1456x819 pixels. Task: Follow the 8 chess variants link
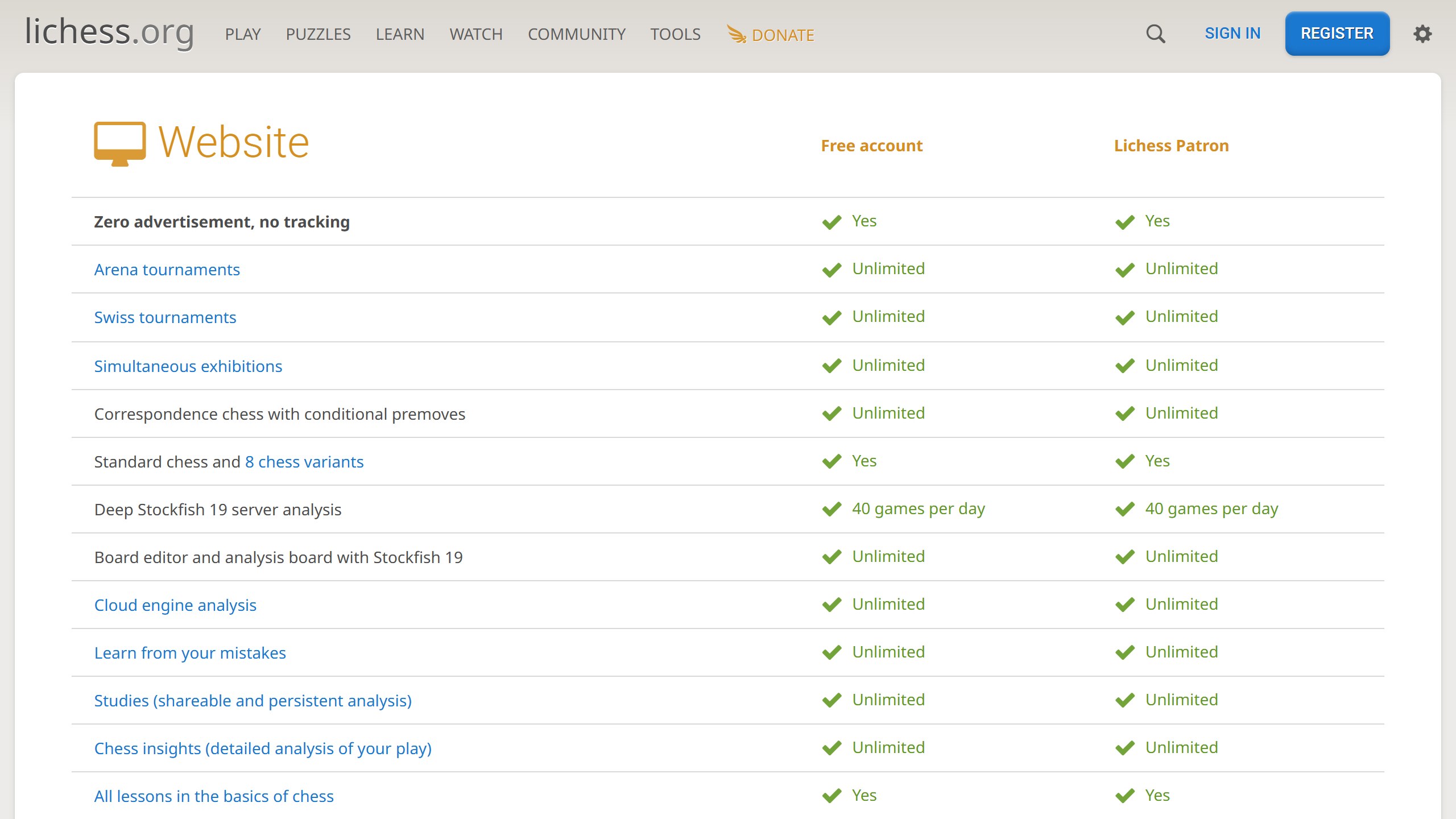[304, 462]
